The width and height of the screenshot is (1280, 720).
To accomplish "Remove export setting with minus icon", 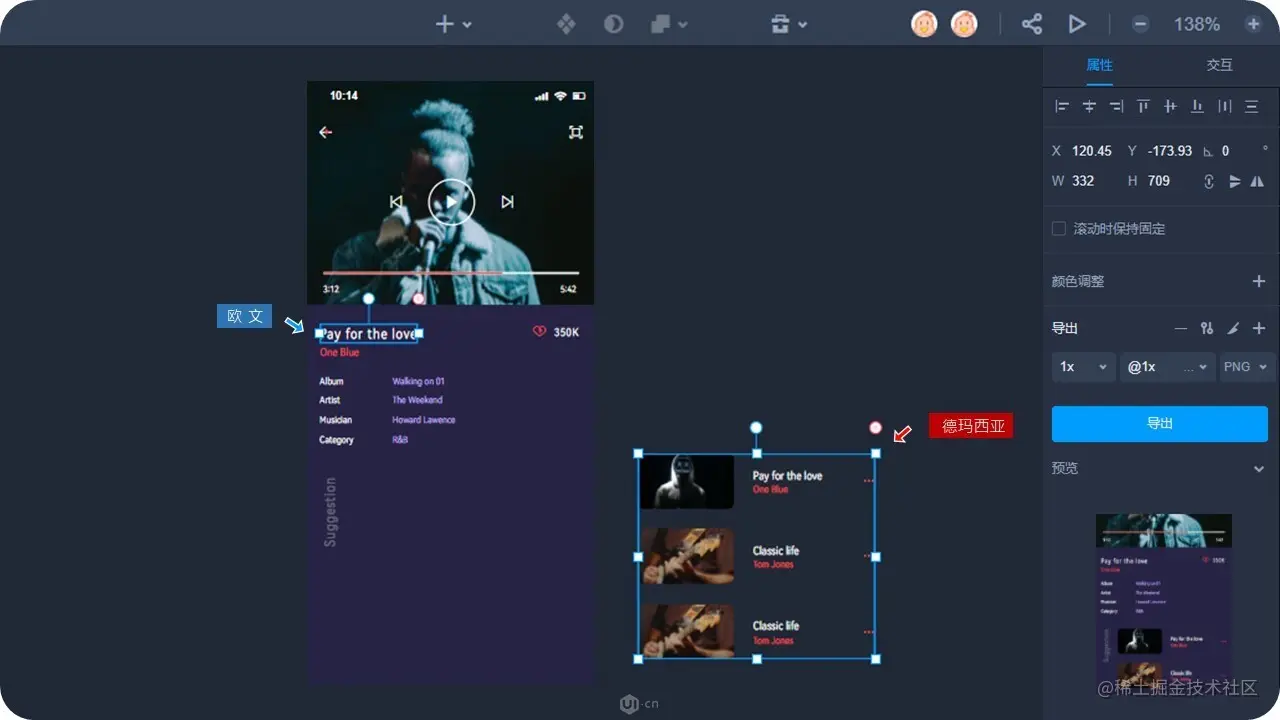I will (x=1181, y=328).
